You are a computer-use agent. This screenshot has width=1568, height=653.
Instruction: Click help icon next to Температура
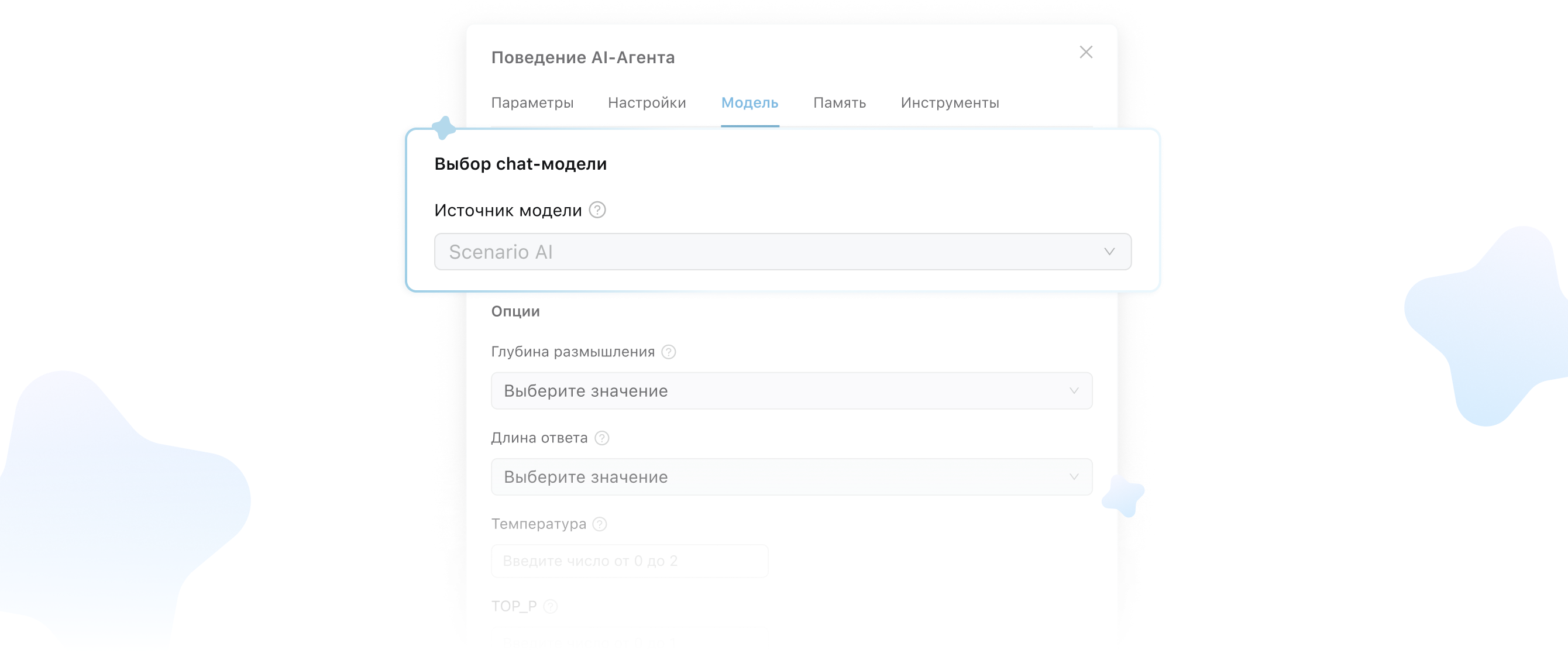600,524
